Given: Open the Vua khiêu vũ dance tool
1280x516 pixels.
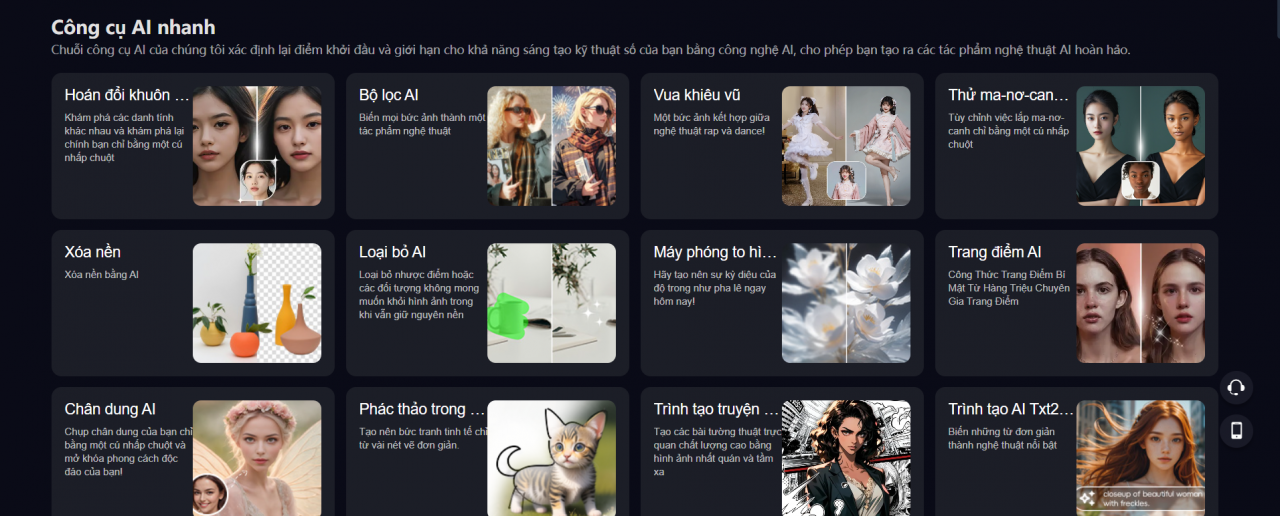Looking at the screenshot, I should click(782, 146).
